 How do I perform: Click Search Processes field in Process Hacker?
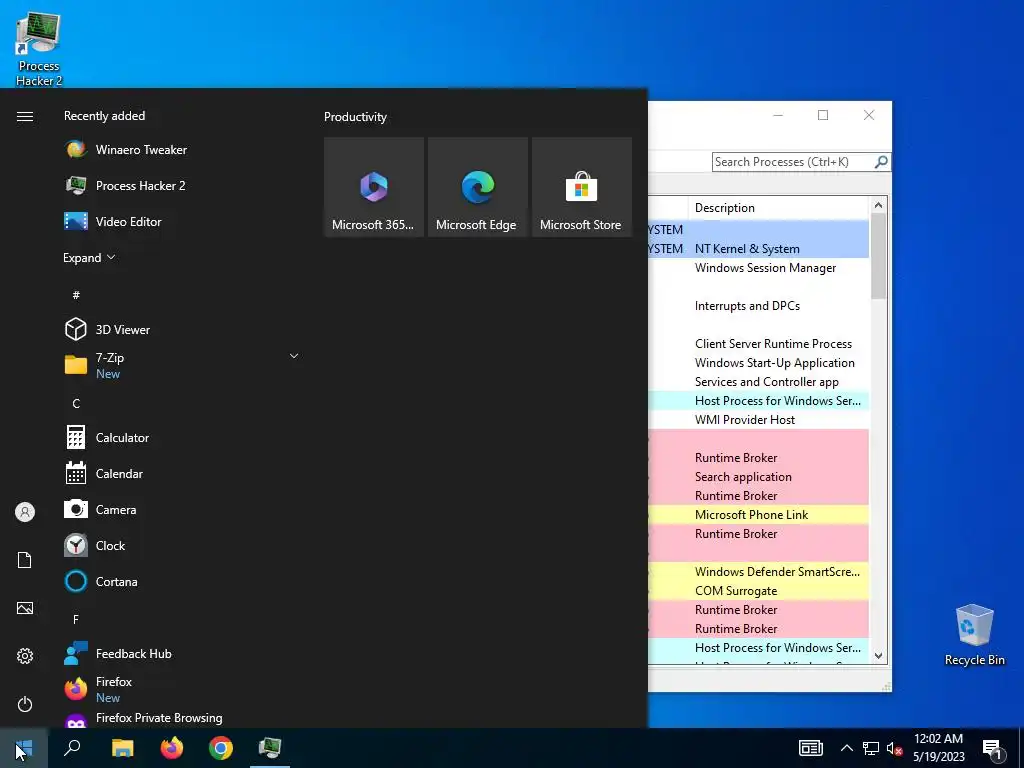coord(793,162)
